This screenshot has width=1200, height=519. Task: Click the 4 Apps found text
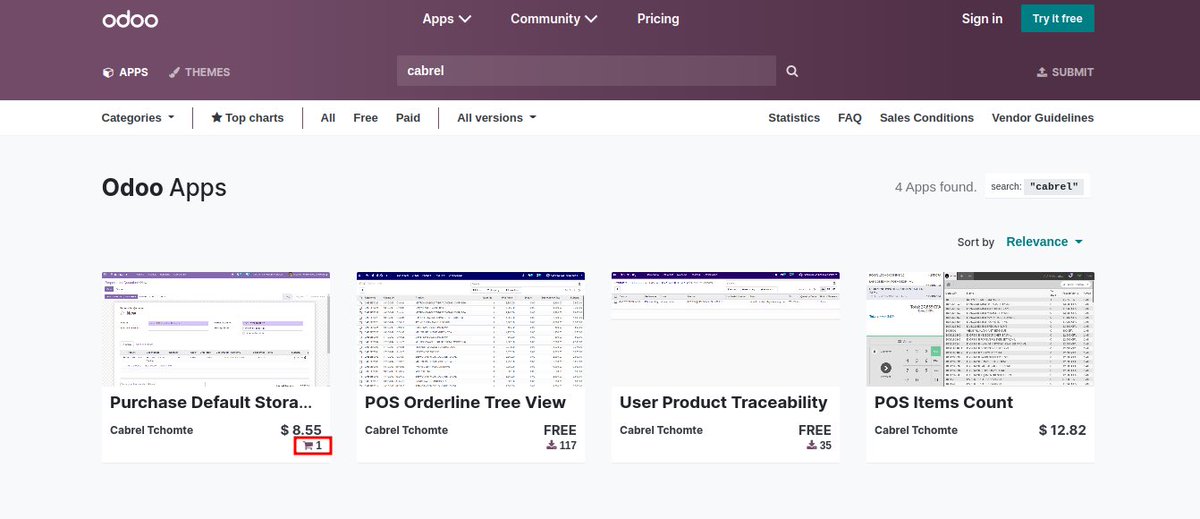(x=935, y=187)
